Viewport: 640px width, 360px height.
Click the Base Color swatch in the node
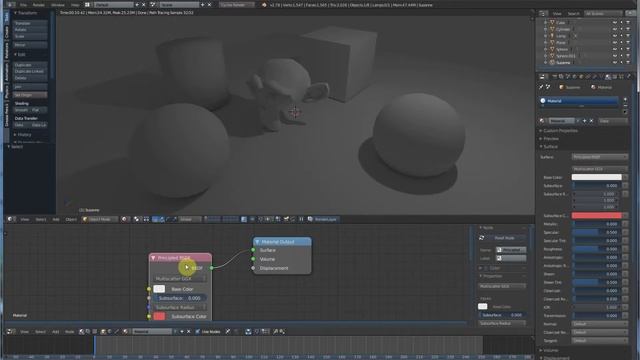coord(159,289)
